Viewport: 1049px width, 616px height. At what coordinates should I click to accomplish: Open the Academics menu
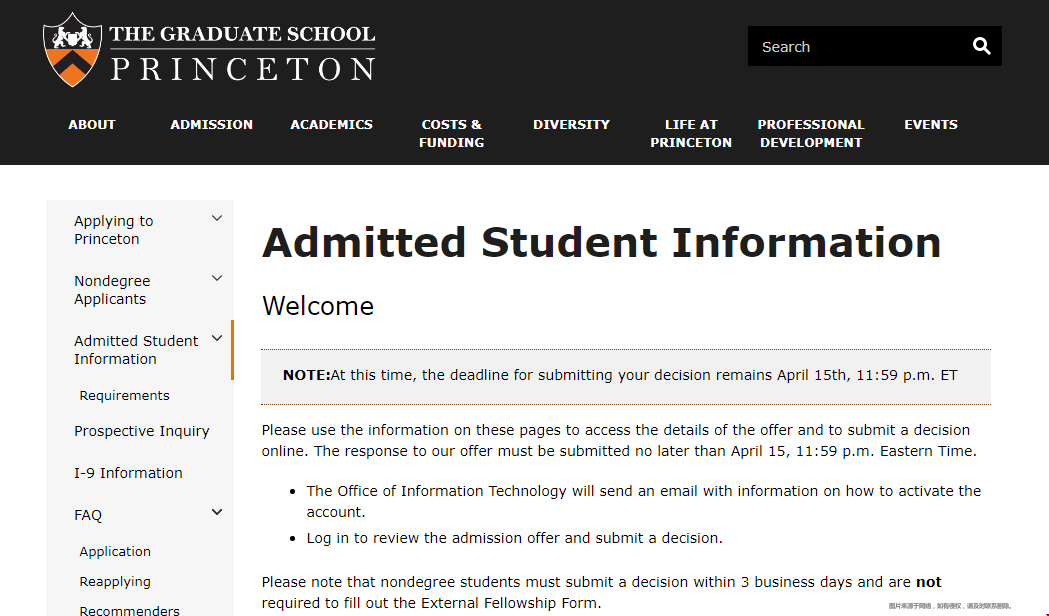point(331,124)
